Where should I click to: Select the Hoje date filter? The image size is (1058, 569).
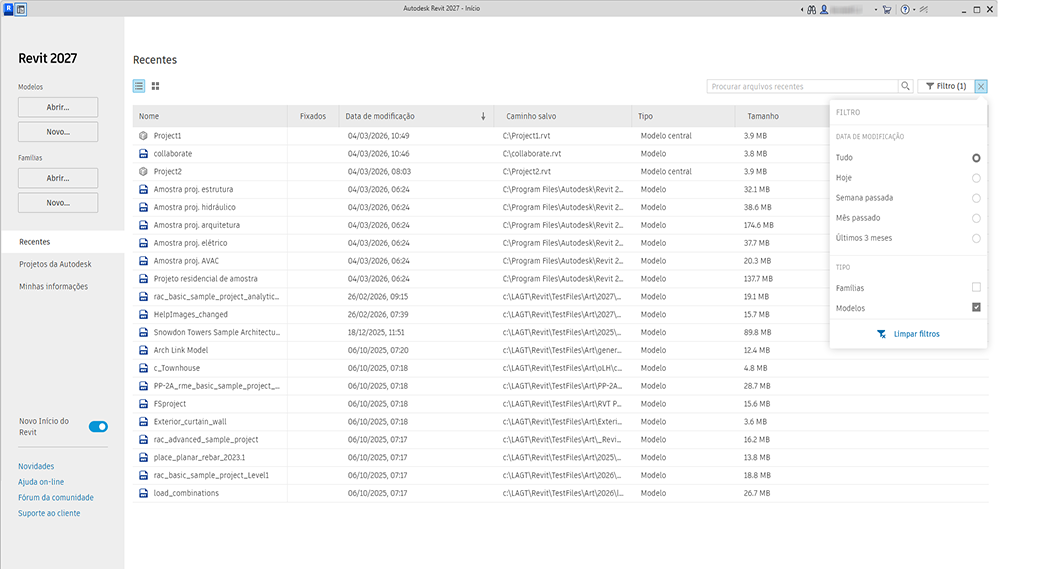click(x=976, y=178)
